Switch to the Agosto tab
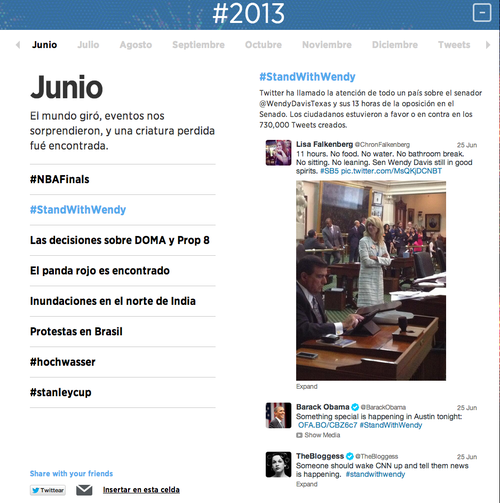The height and width of the screenshot is (503, 500). coord(136,45)
